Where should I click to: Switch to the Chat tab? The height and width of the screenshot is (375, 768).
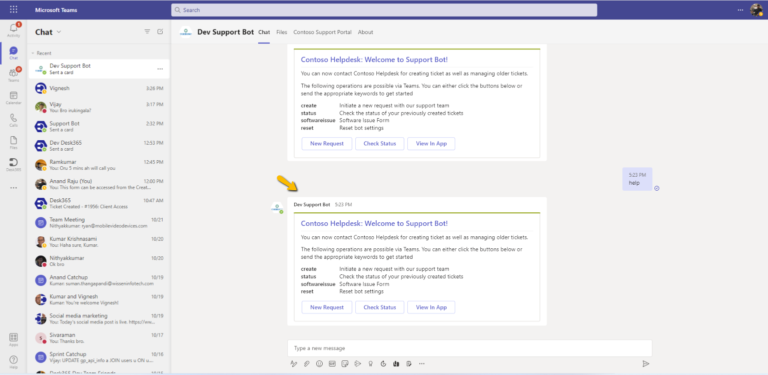pyautogui.click(x=264, y=32)
